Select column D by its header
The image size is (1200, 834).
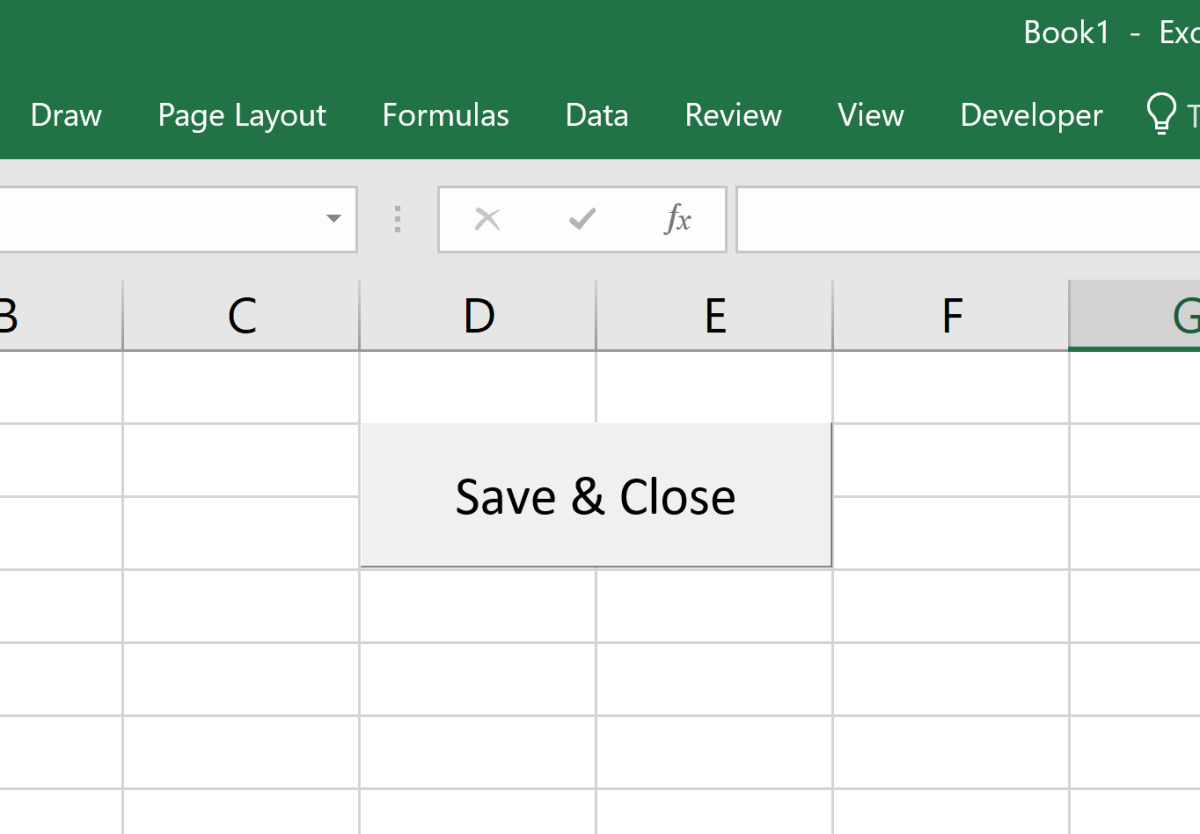[478, 314]
